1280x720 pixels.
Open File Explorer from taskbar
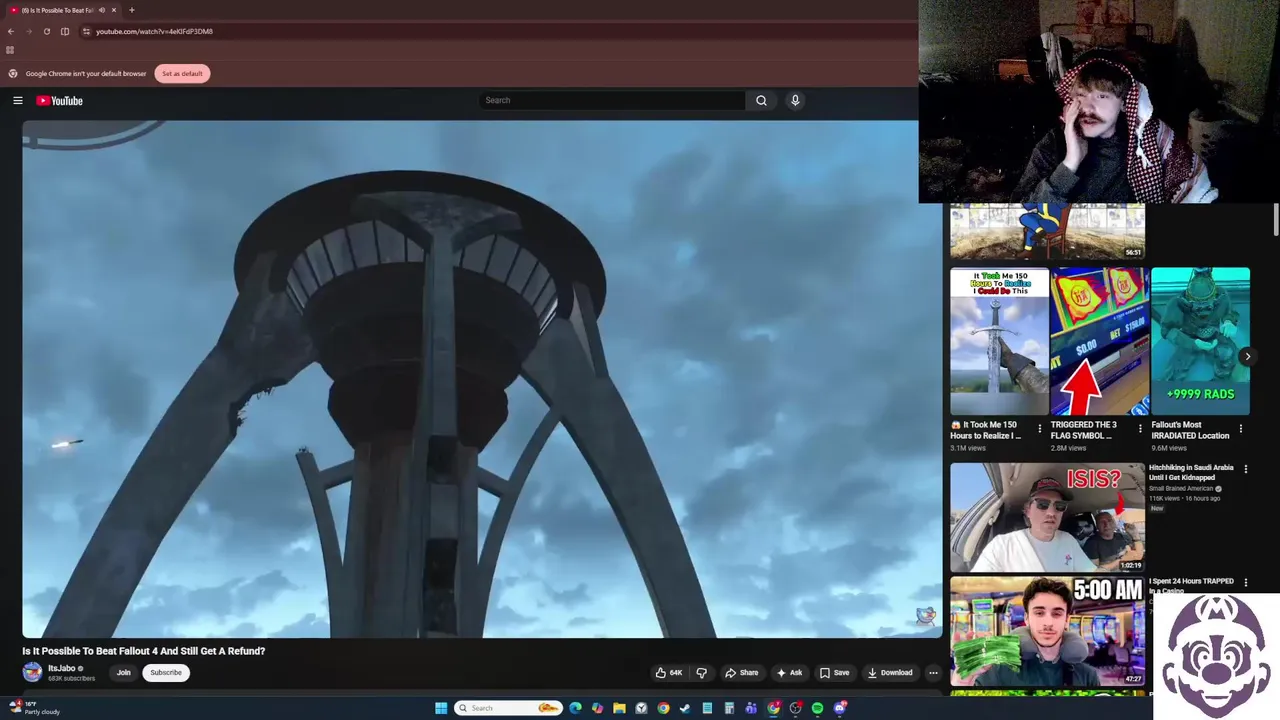point(619,708)
